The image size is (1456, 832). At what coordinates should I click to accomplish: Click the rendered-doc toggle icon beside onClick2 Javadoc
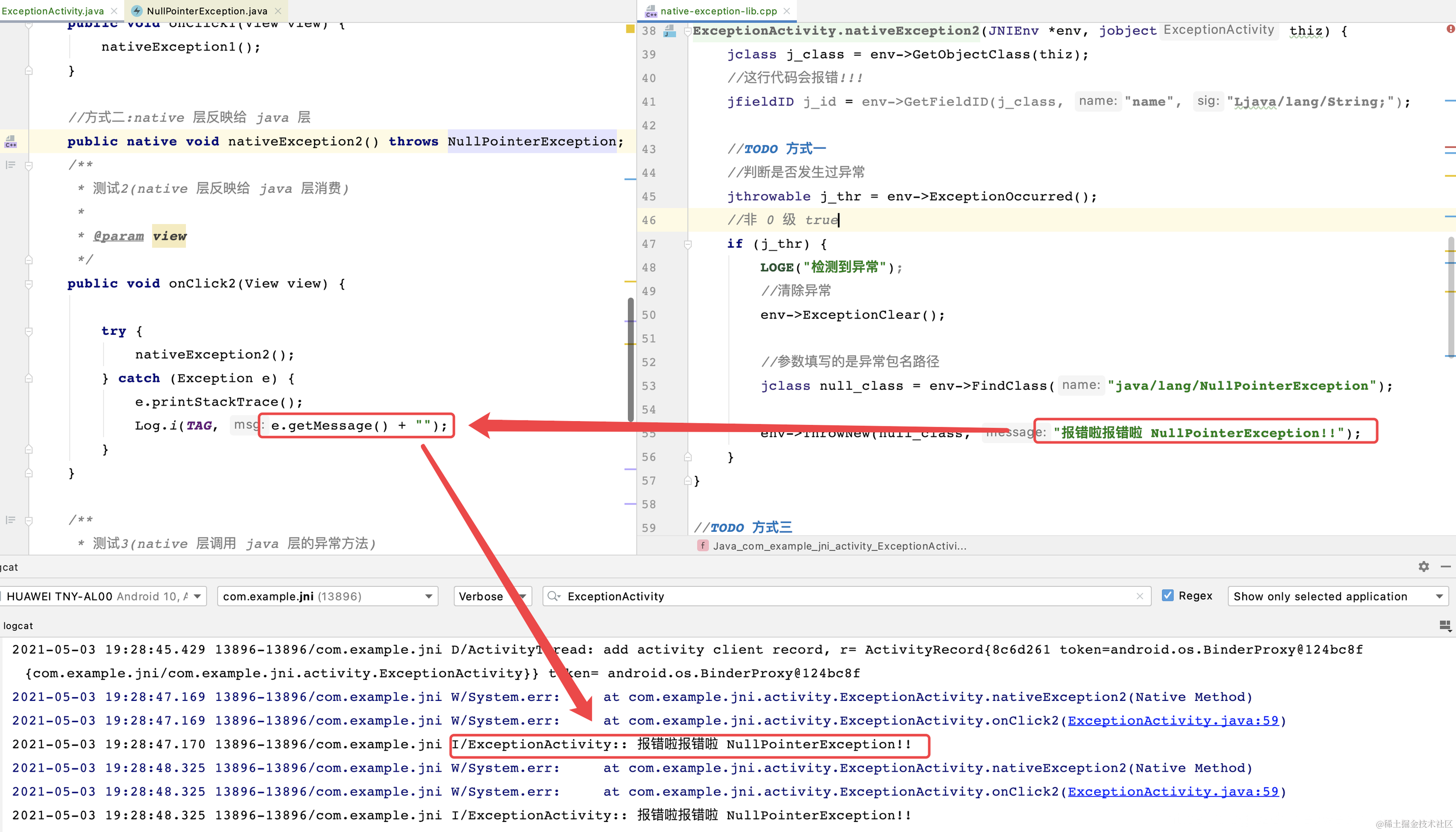click(10, 165)
